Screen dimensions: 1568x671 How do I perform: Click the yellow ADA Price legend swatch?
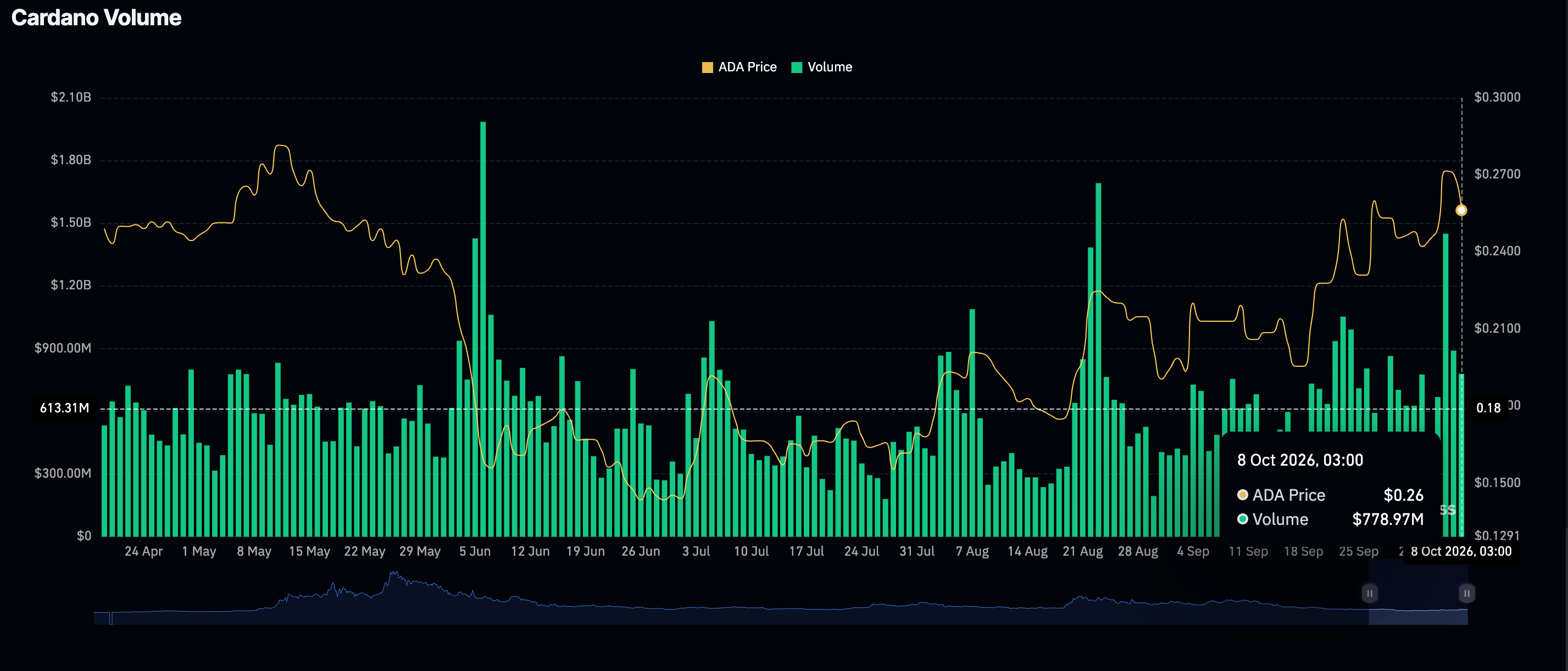point(707,68)
